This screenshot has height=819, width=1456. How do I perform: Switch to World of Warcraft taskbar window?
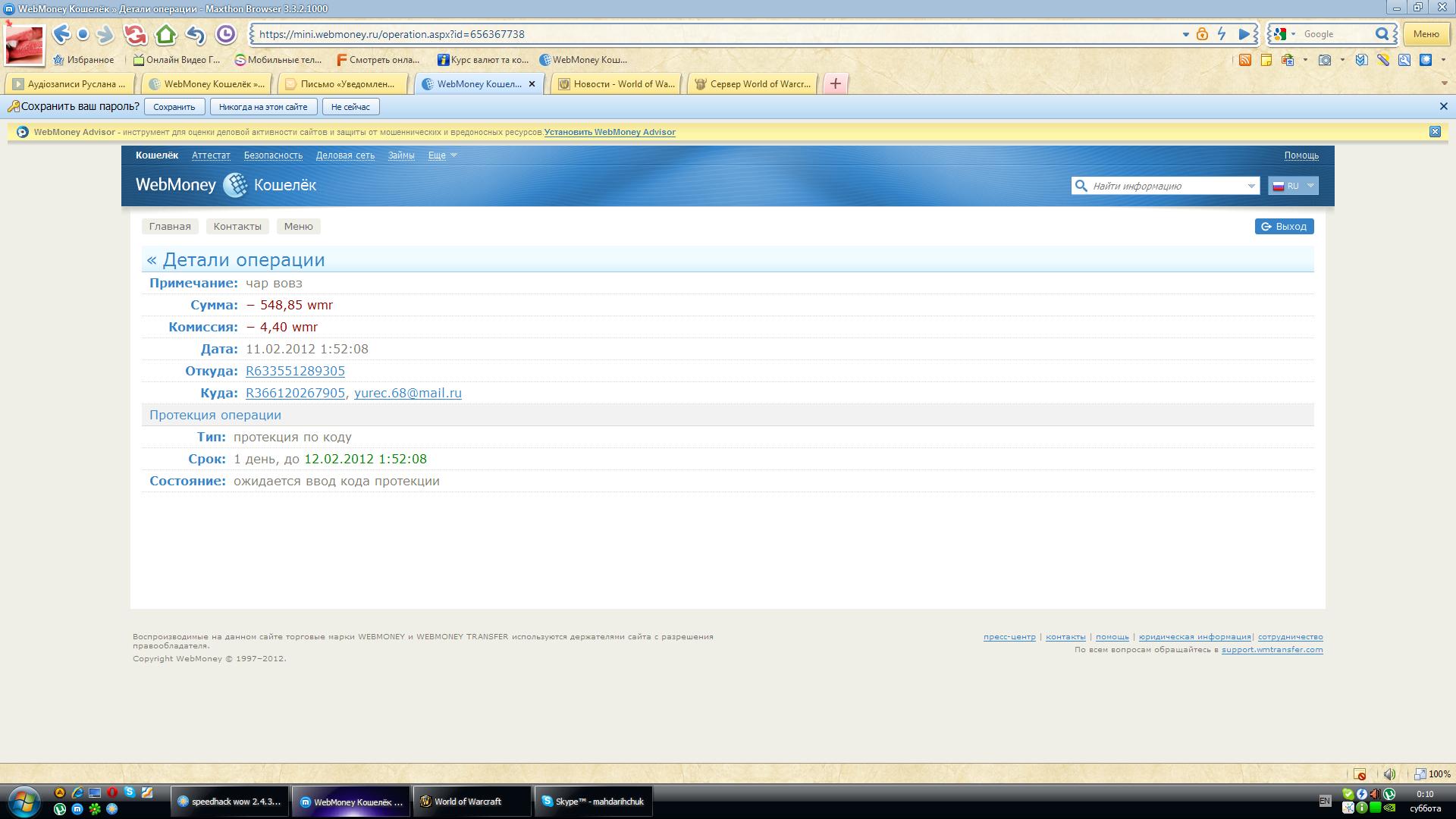click(472, 802)
